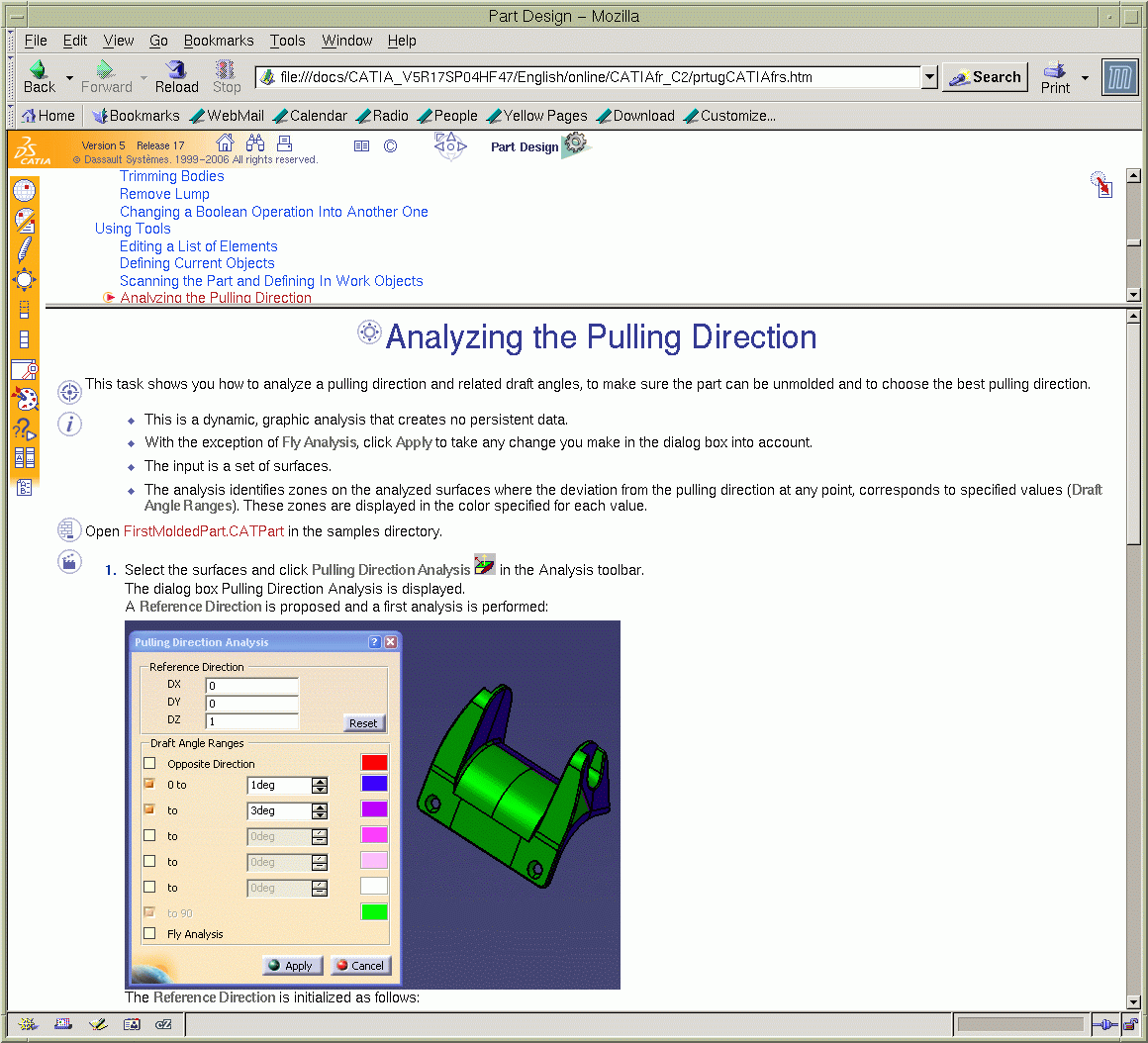Open the Edit menu
Viewport: 1148px width, 1043px height.
[74, 41]
